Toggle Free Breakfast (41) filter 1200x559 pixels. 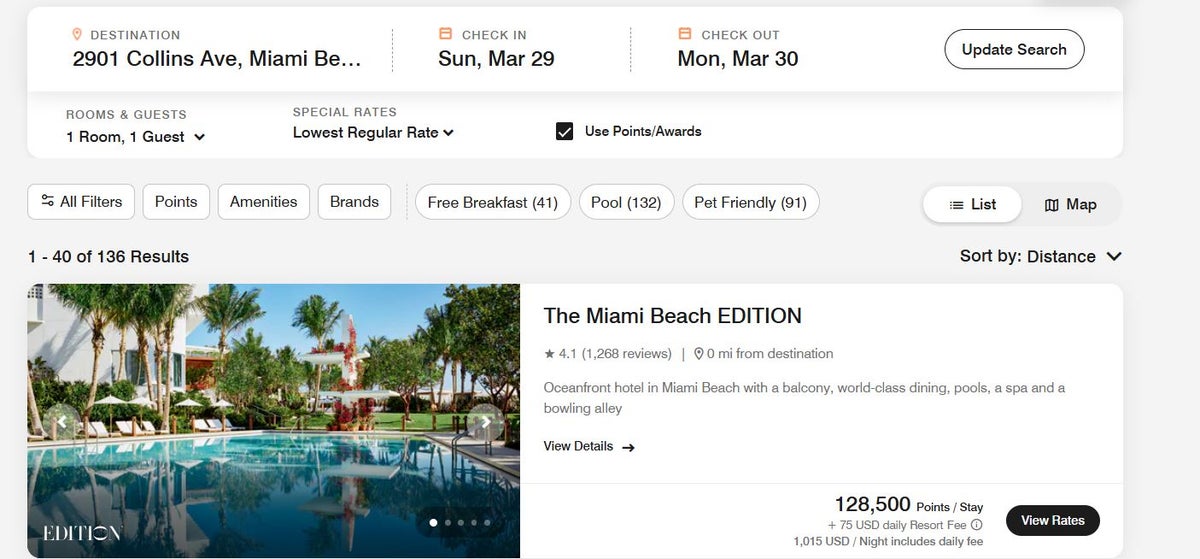point(492,202)
